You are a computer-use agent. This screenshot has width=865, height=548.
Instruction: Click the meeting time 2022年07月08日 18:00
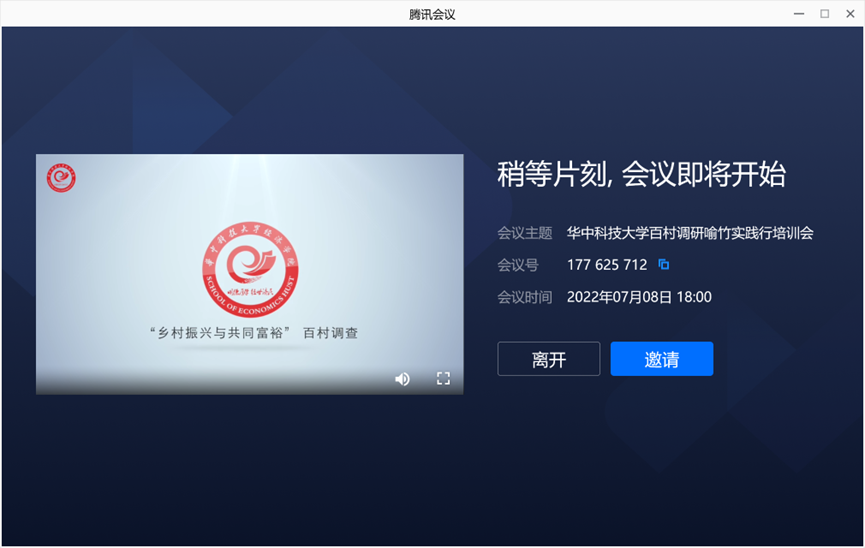[639, 297]
